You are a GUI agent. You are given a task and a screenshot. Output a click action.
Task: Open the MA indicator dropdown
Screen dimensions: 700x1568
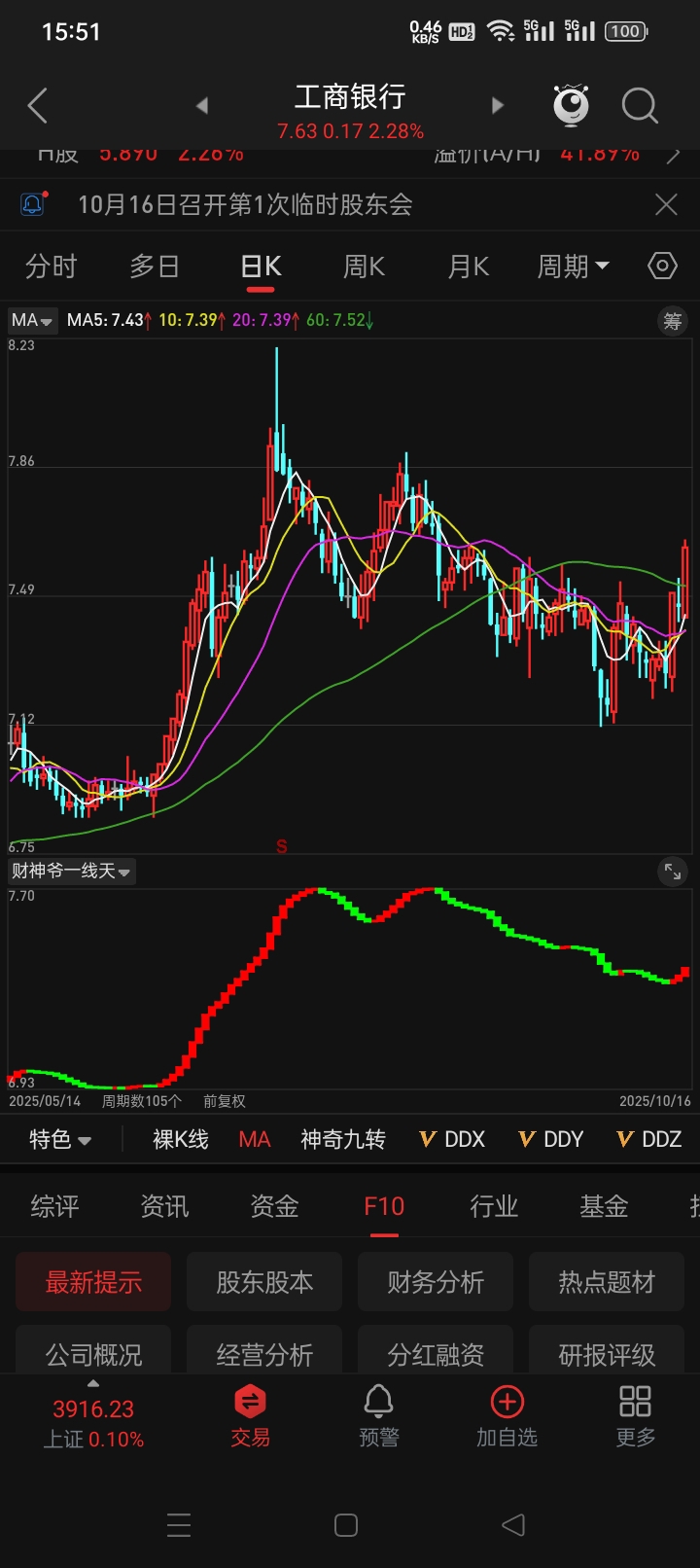pos(32,320)
